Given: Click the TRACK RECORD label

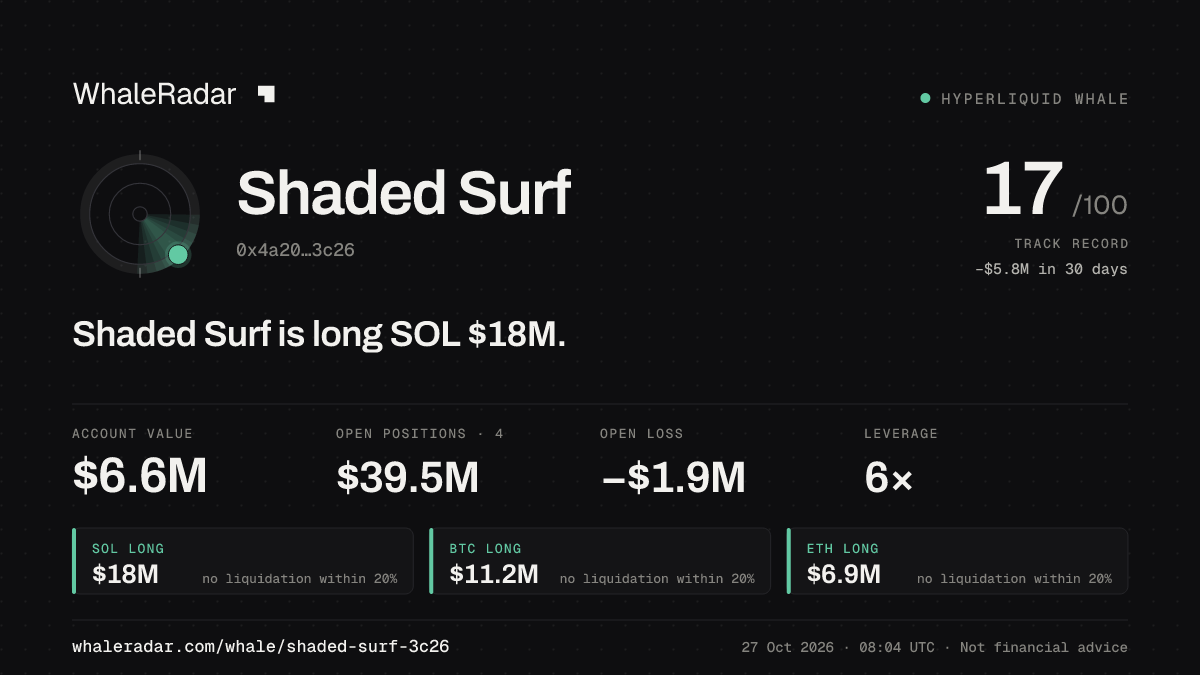Looking at the screenshot, I should 1071,243.
